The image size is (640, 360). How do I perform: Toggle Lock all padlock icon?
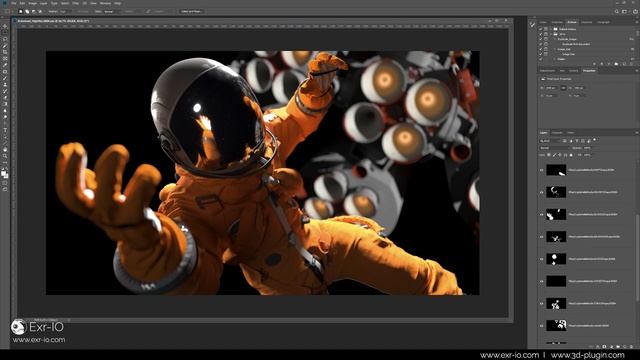coord(571,155)
